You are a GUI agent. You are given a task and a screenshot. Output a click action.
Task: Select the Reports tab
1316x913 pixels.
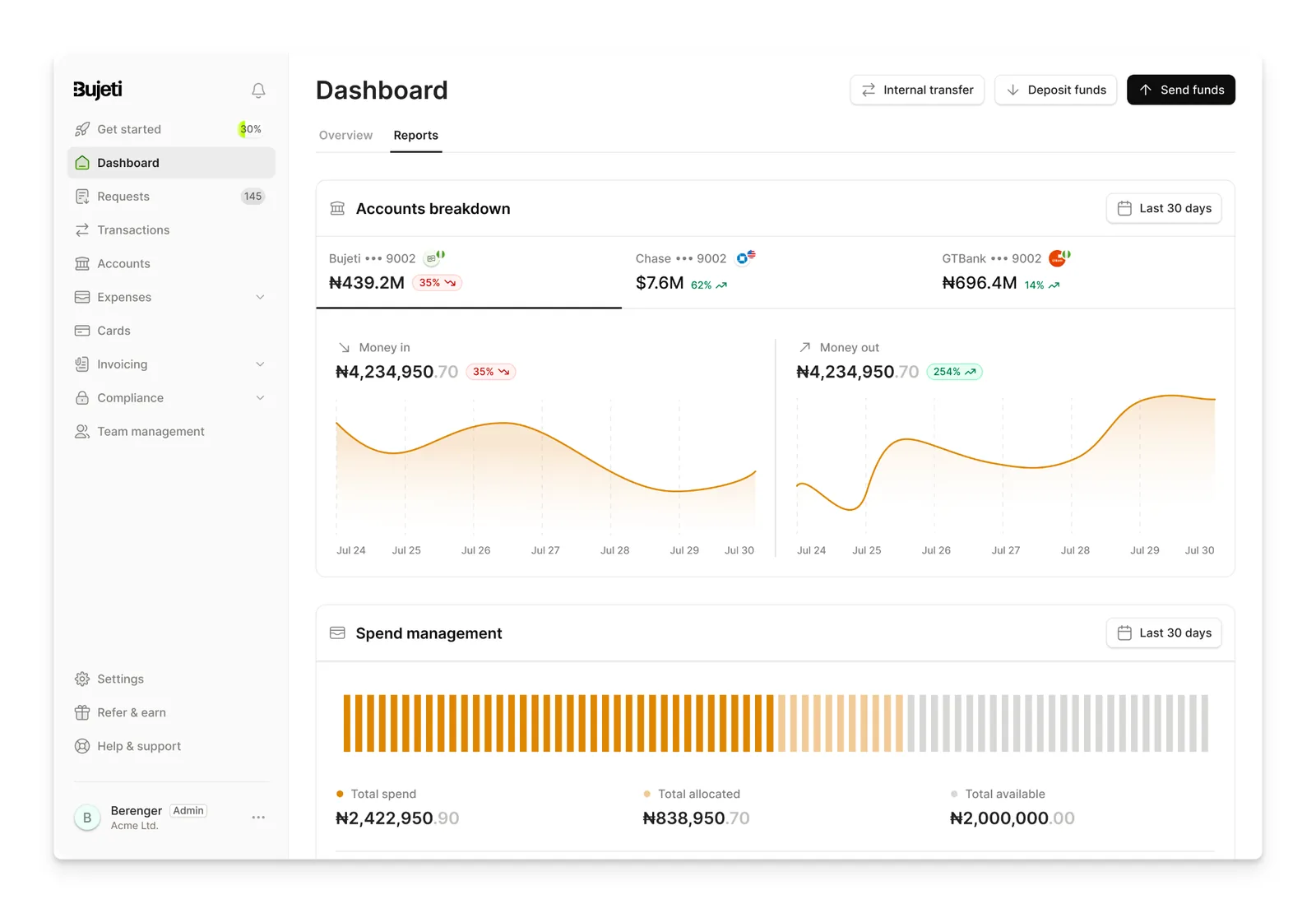point(416,136)
